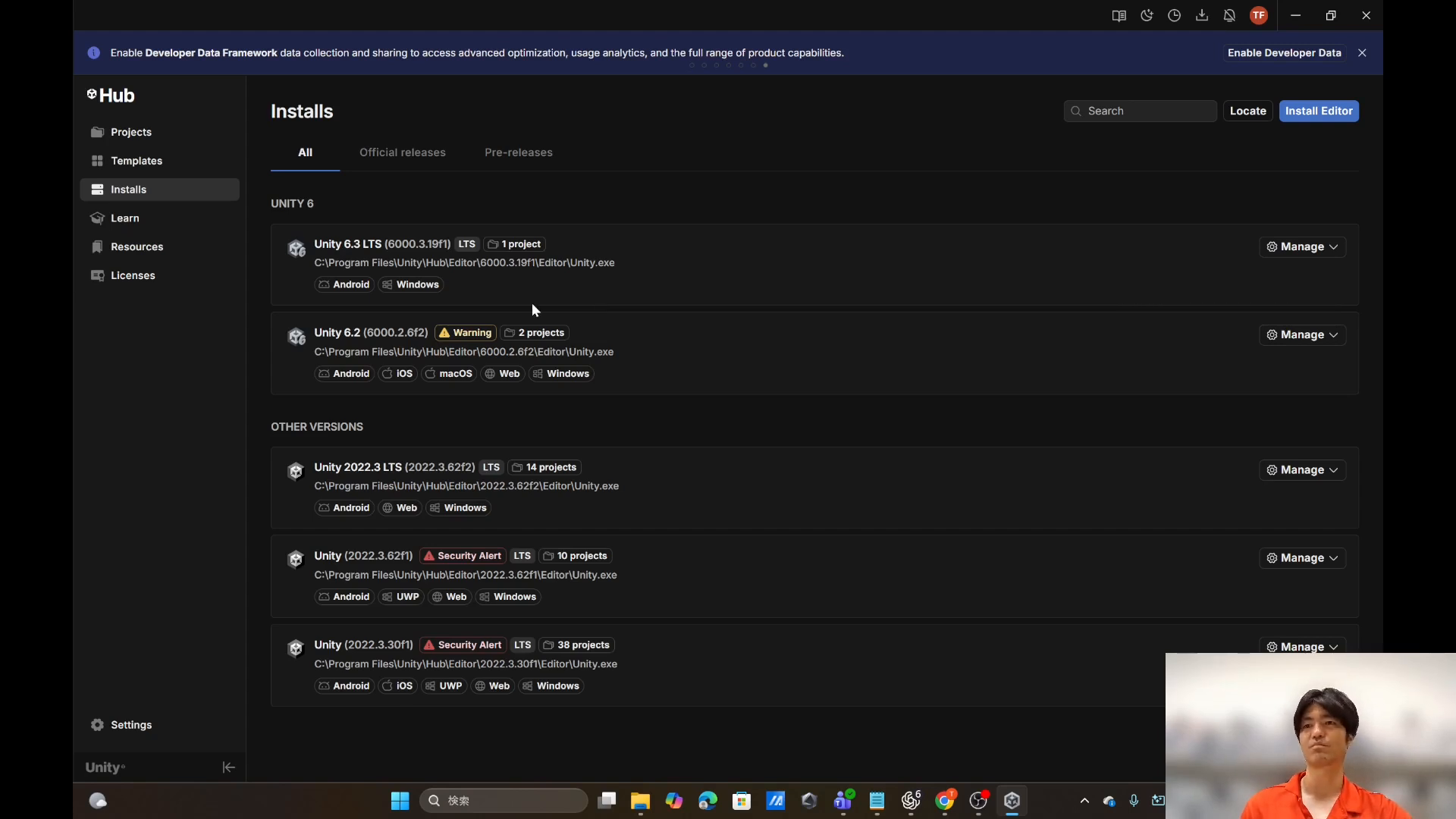
Task: Click the UWP module tag on 2022.3.62f1
Action: point(400,597)
